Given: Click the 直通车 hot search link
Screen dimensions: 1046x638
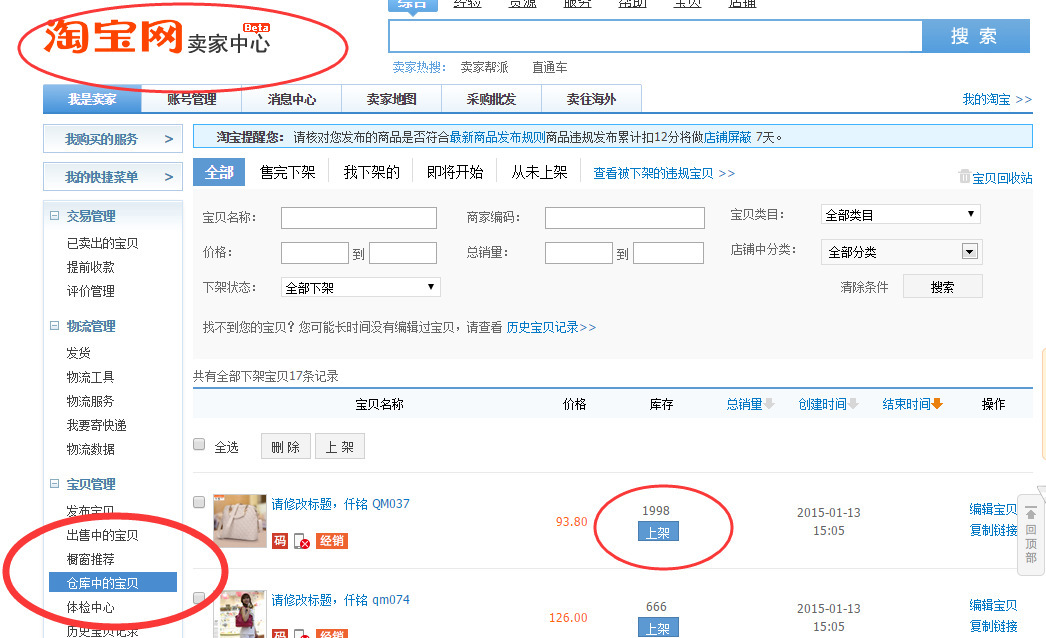Looking at the screenshot, I should coord(549,67).
